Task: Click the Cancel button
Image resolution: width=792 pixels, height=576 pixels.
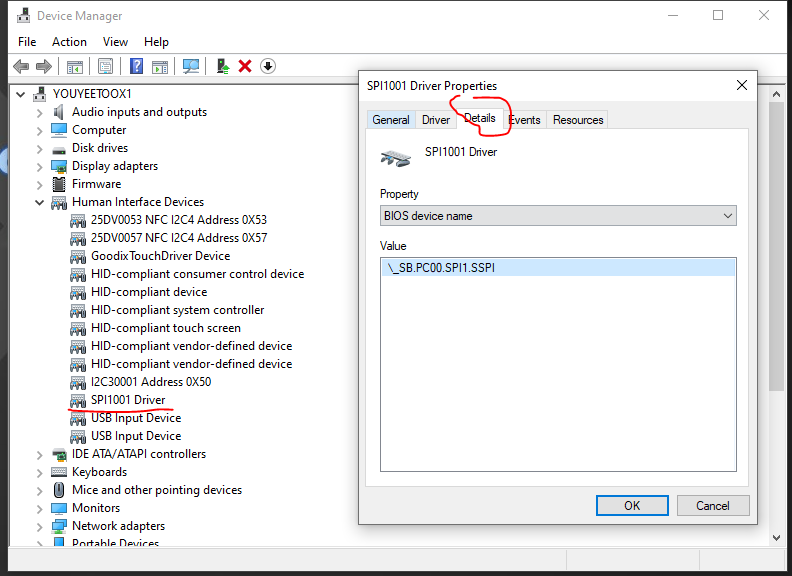Action: pos(713,506)
